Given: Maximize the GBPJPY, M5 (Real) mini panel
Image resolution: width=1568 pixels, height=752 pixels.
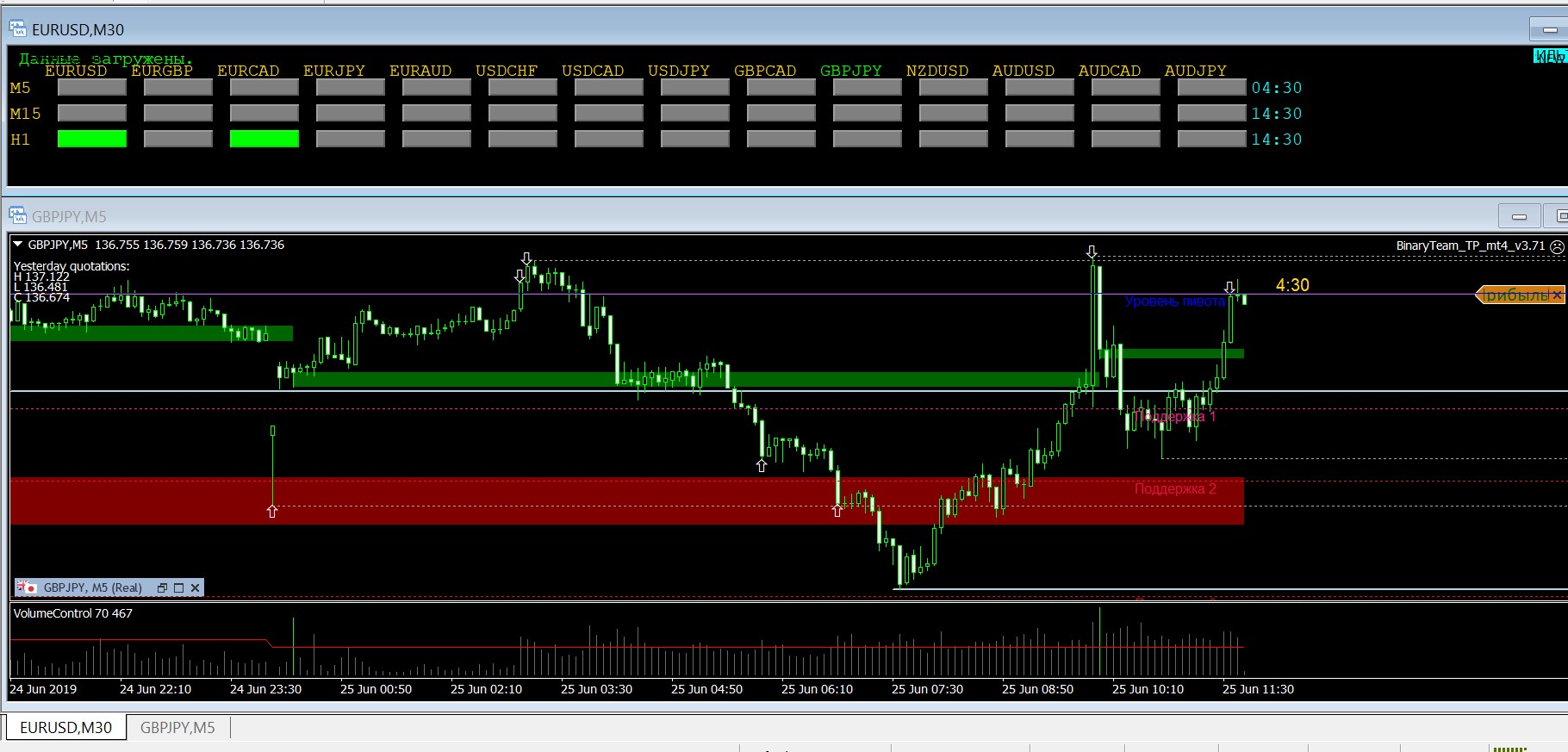Looking at the screenshot, I should pyautogui.click(x=179, y=587).
